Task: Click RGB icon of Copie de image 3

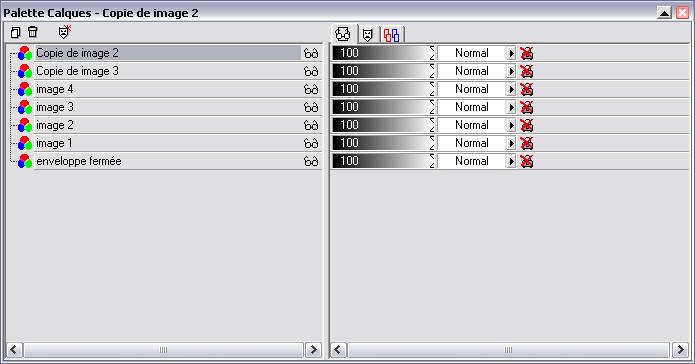Action: tap(25, 71)
